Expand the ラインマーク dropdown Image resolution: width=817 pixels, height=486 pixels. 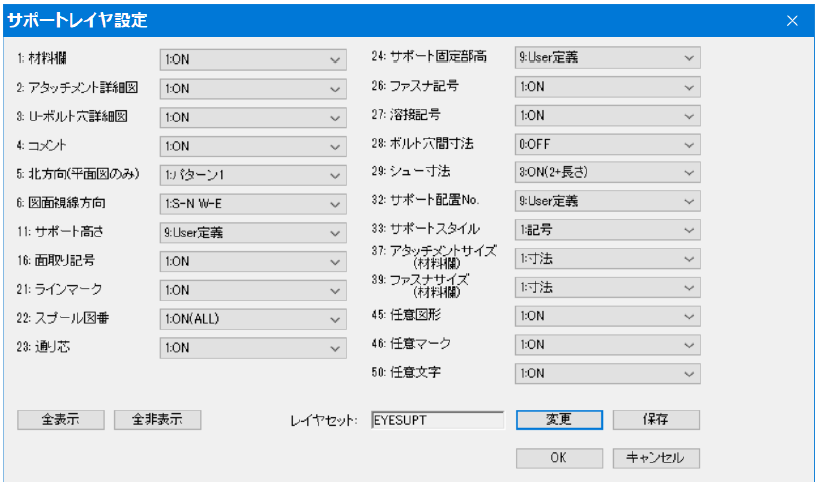coord(253,291)
